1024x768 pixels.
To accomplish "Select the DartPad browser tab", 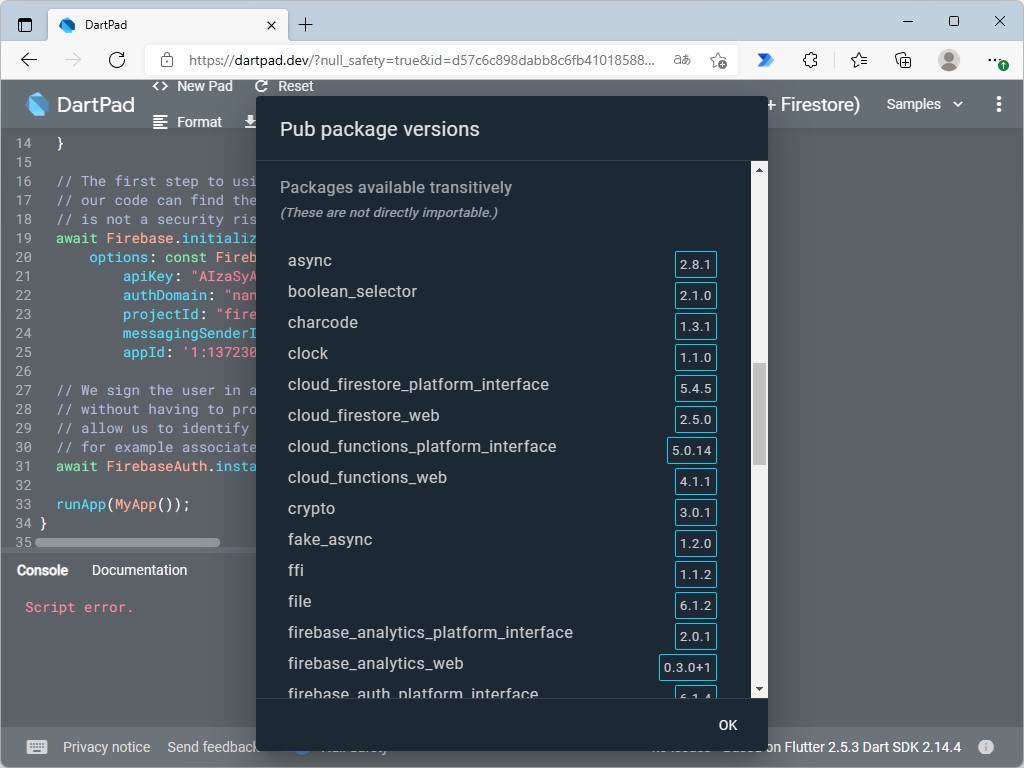I will click(168, 25).
